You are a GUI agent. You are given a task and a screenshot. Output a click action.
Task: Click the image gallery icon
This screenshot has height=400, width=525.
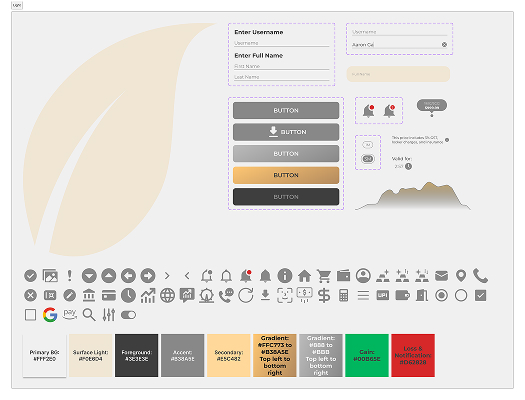pyautogui.click(x=50, y=276)
